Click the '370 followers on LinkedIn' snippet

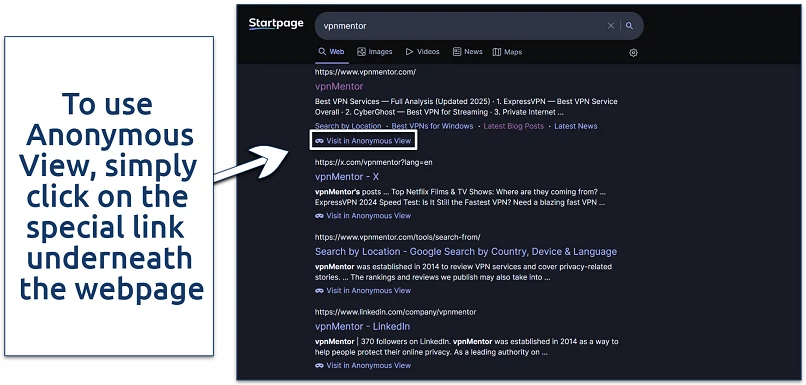466,347
